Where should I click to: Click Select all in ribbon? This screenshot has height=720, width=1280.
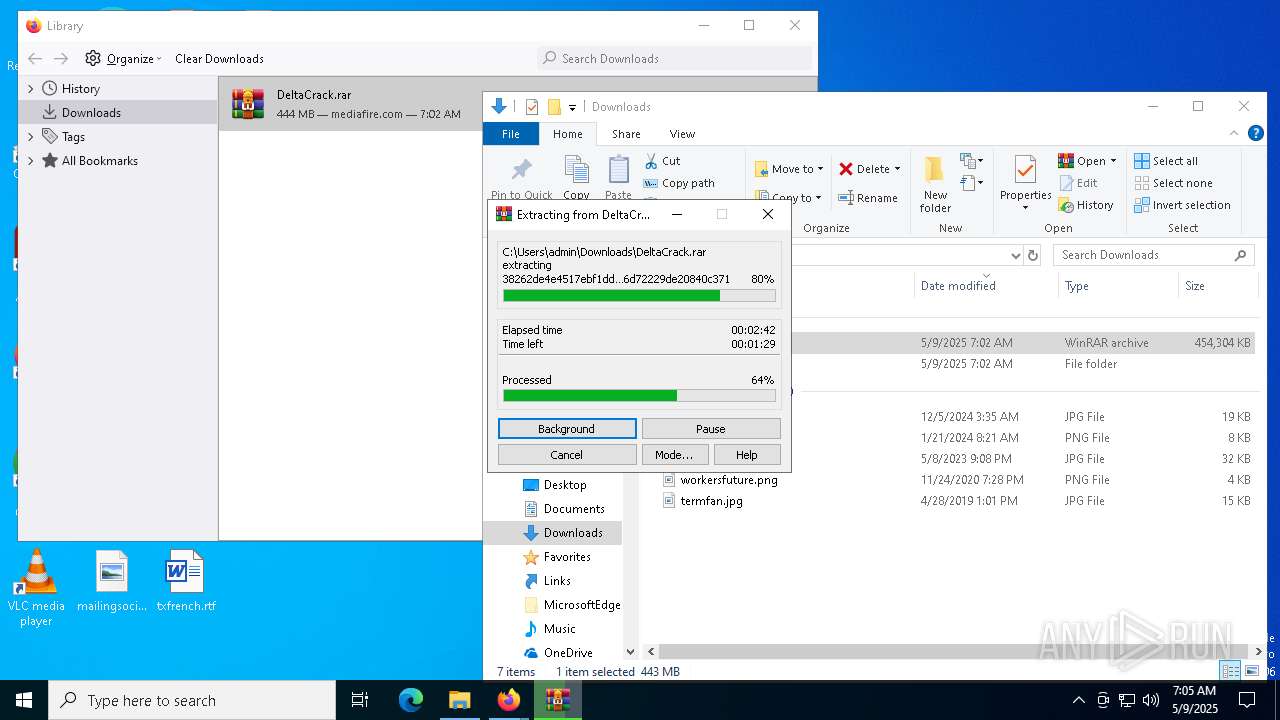[1166, 161]
